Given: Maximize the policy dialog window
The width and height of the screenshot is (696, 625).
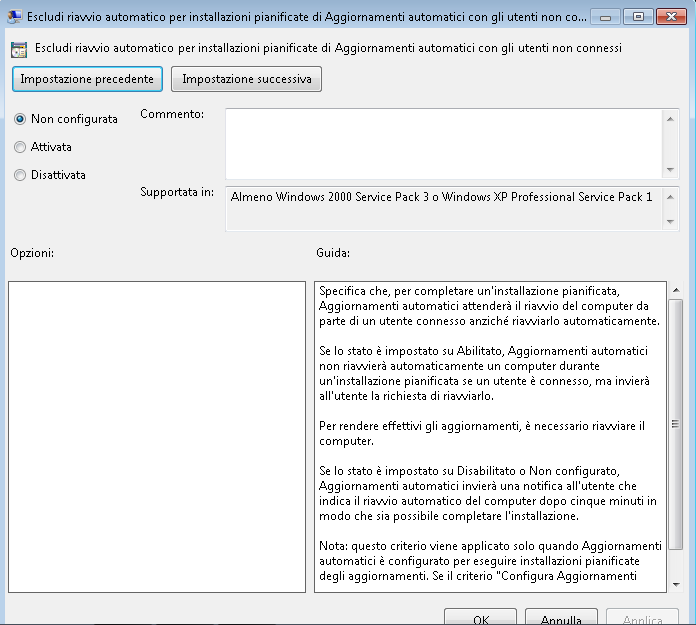Looking at the screenshot, I should [x=638, y=17].
